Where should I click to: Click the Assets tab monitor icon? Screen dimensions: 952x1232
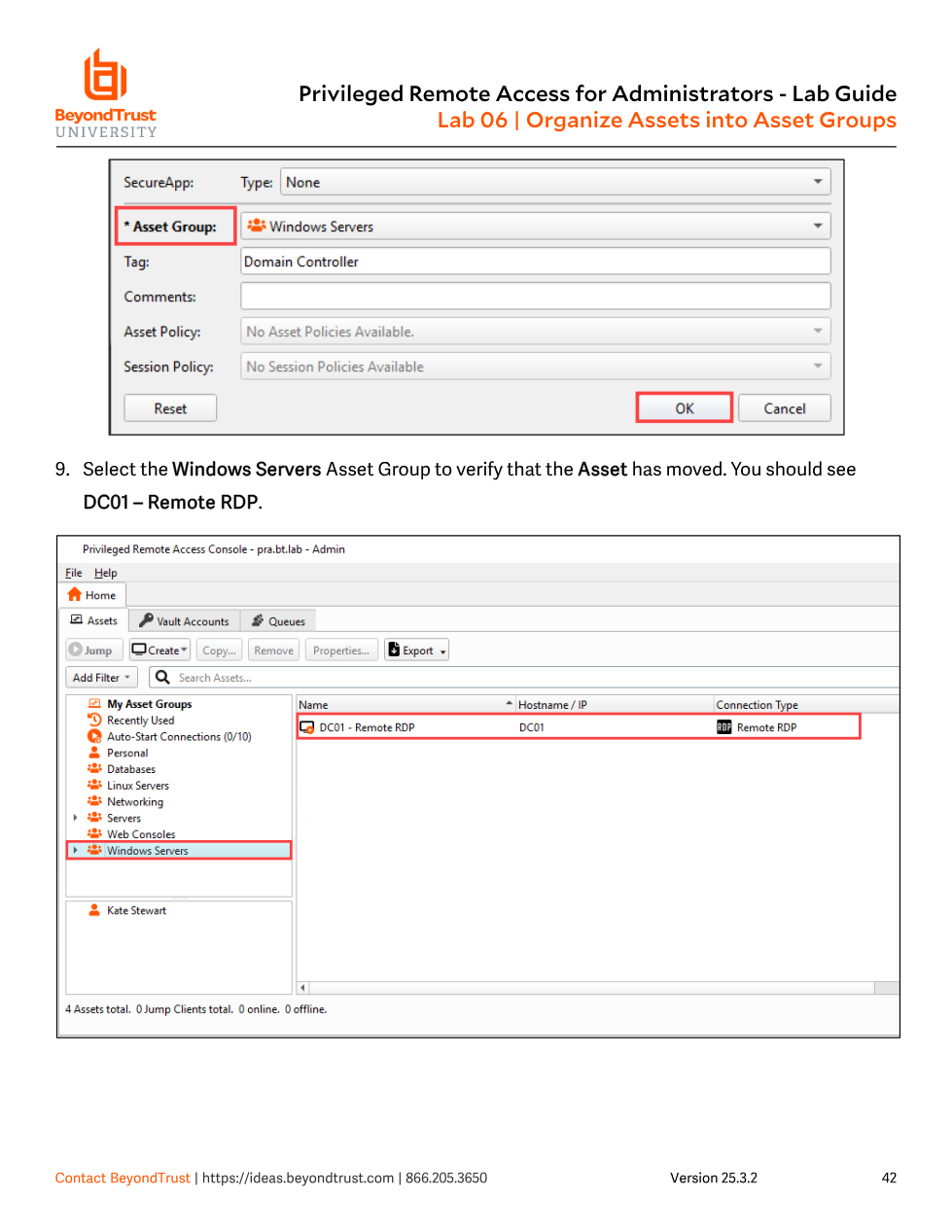[77, 620]
